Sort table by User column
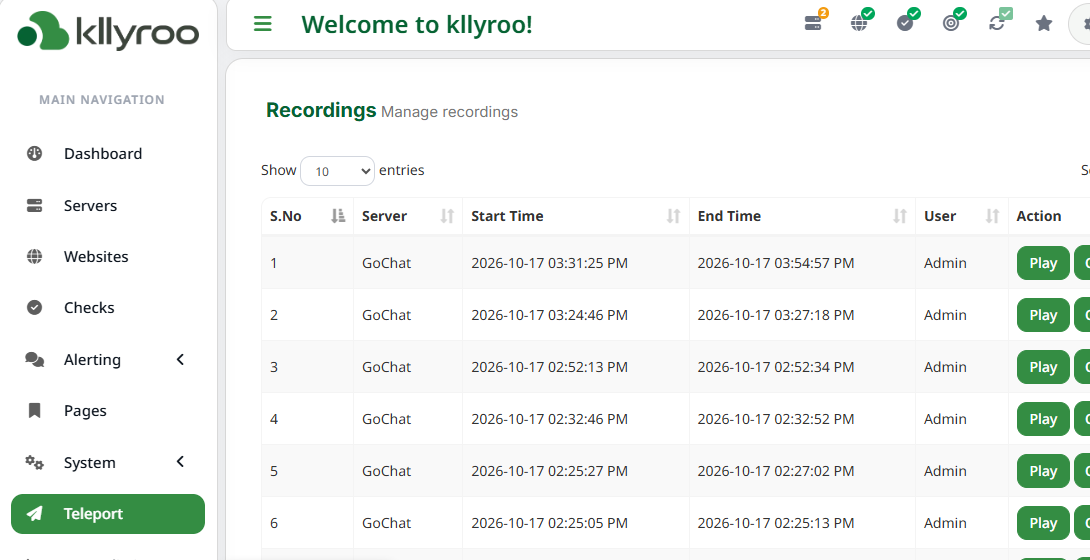The image size is (1090, 560). click(x=961, y=216)
